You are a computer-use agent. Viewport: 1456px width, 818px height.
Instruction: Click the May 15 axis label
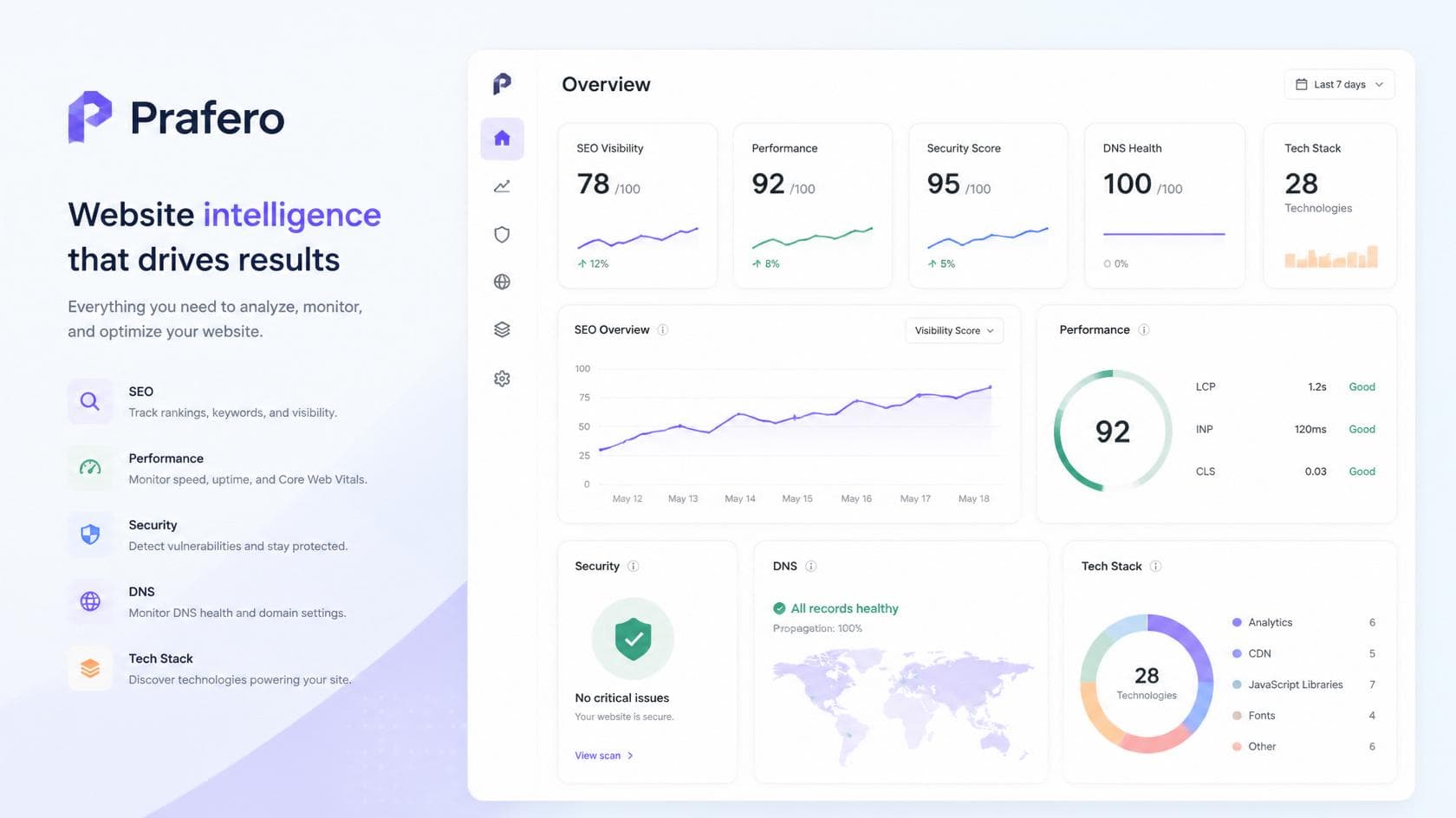(797, 498)
